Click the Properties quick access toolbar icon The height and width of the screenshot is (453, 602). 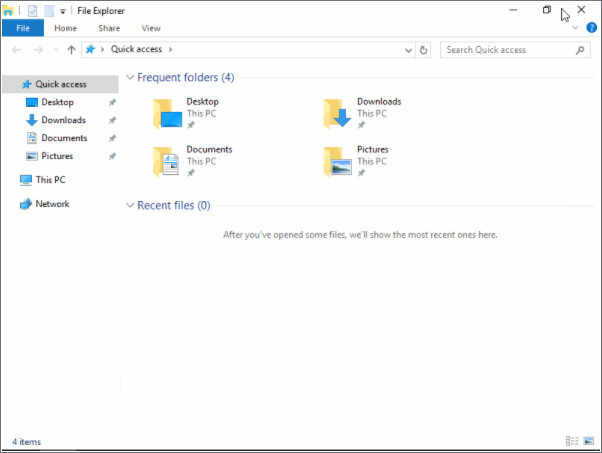[33, 11]
